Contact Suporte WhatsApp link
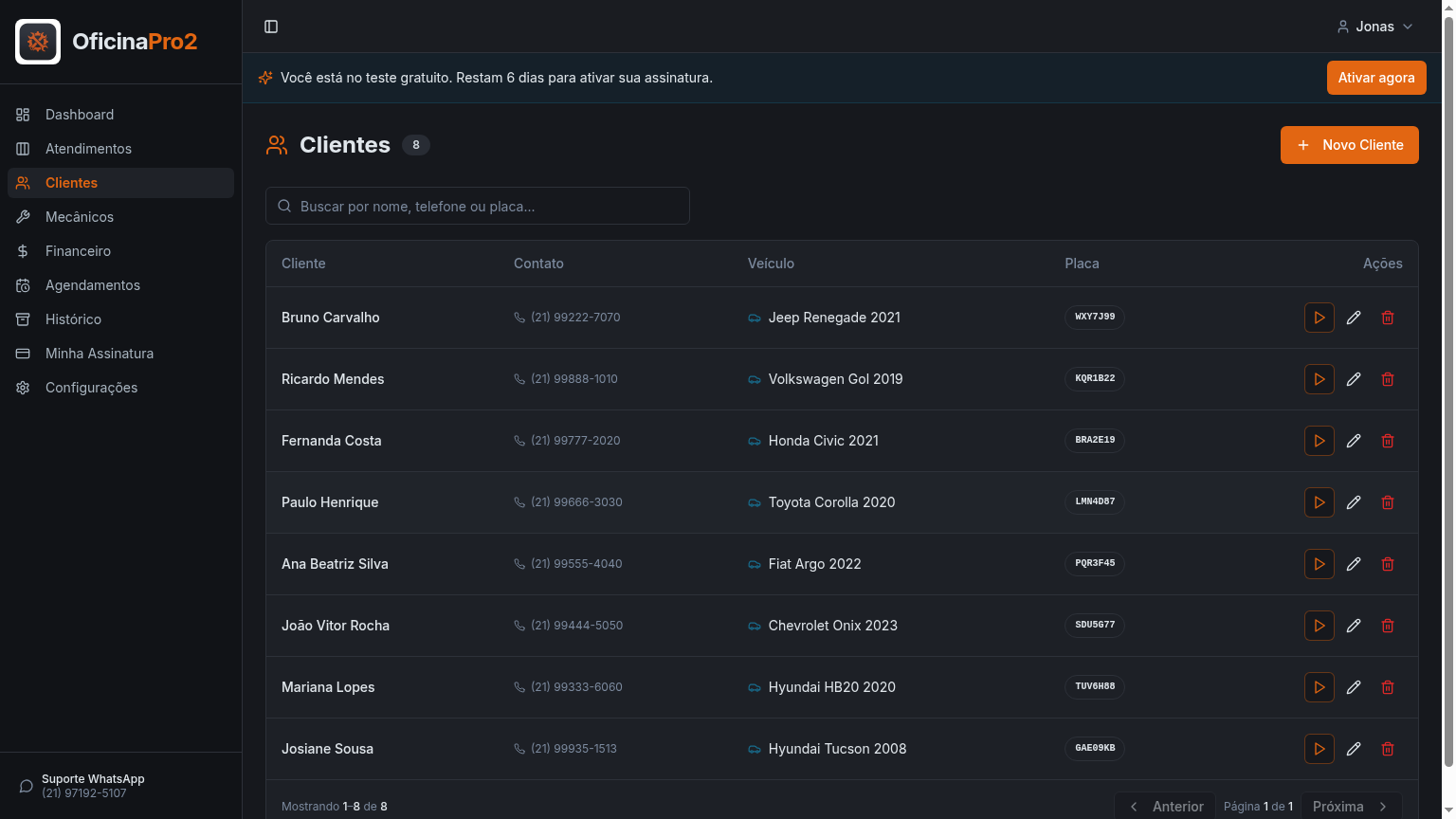This screenshot has height=819, width=1456. click(120, 786)
